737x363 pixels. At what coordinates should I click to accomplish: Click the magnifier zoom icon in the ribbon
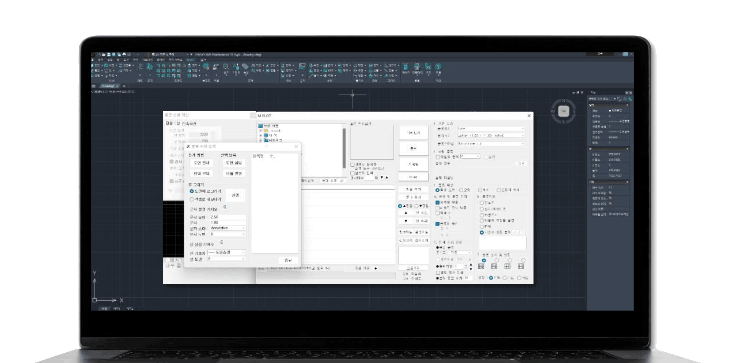[226, 67]
